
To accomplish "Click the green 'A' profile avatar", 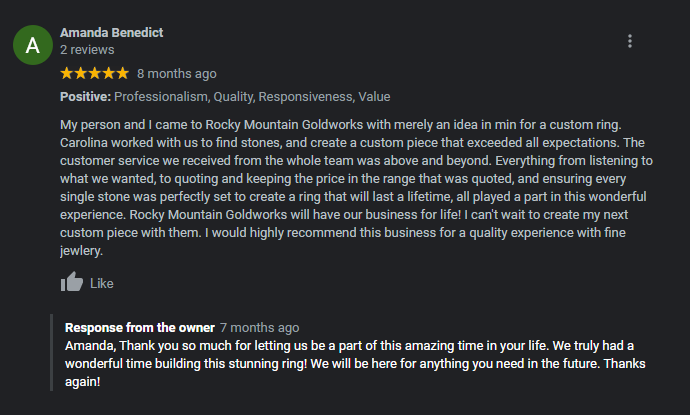I will coord(33,45).
